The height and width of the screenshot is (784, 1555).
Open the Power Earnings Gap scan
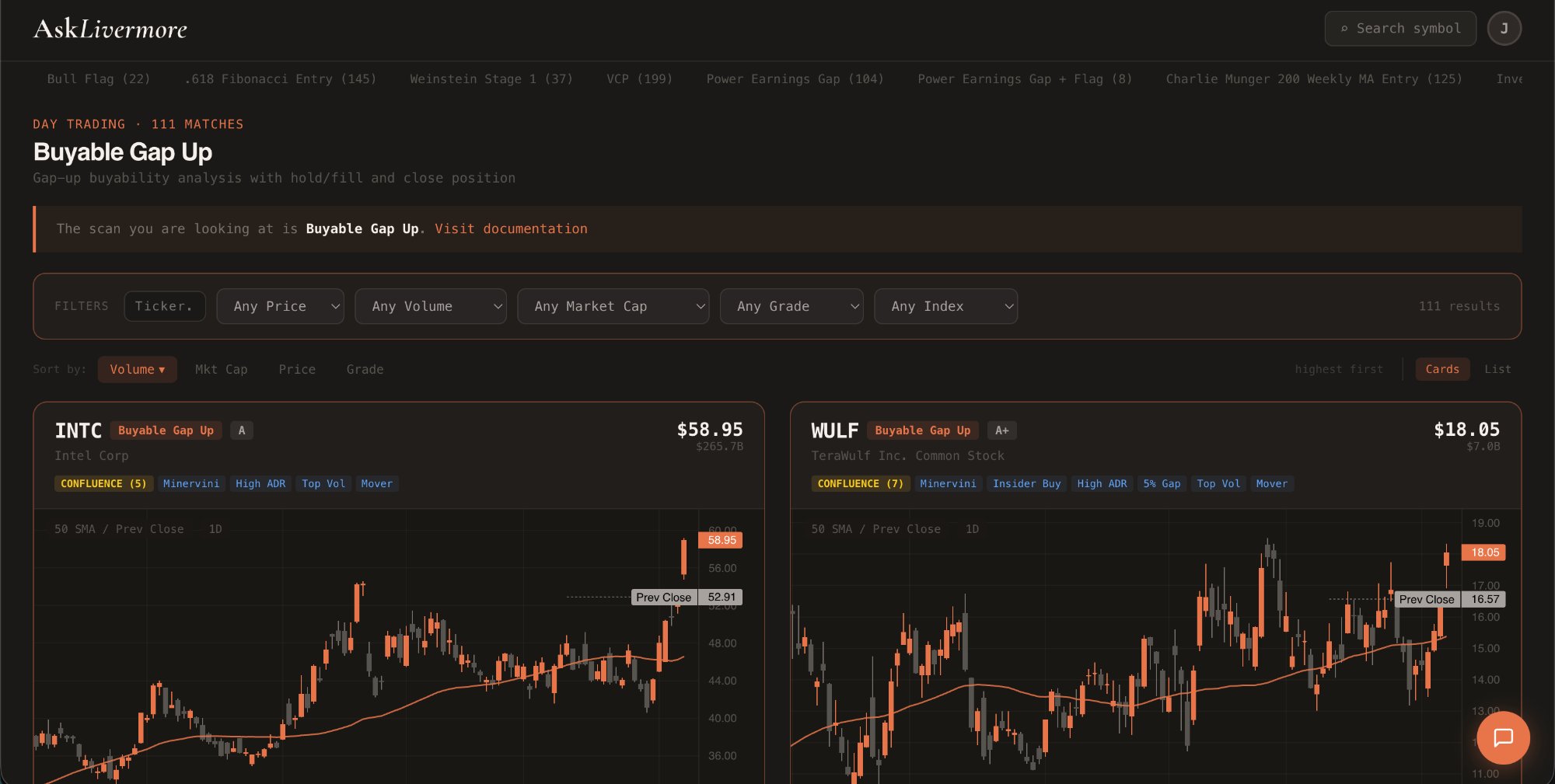coord(795,78)
